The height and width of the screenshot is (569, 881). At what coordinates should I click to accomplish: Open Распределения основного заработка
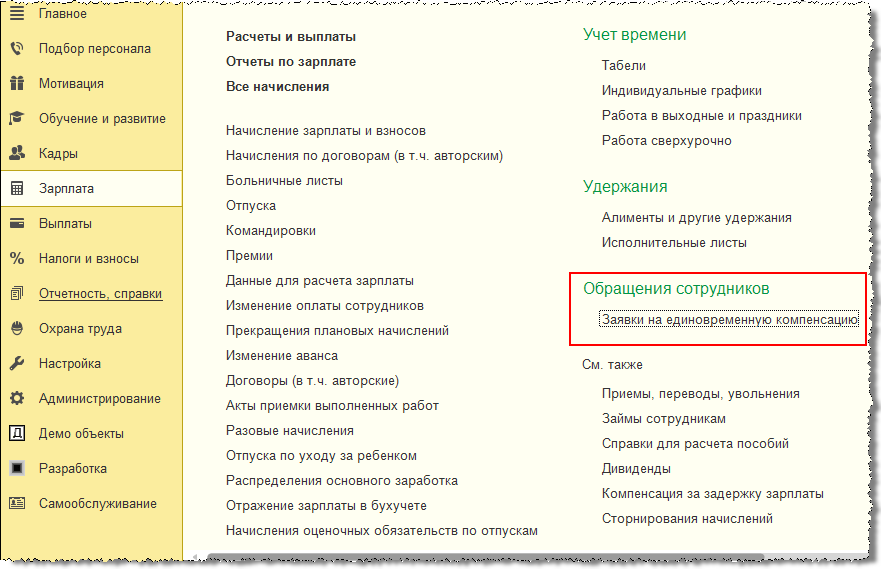pos(342,481)
